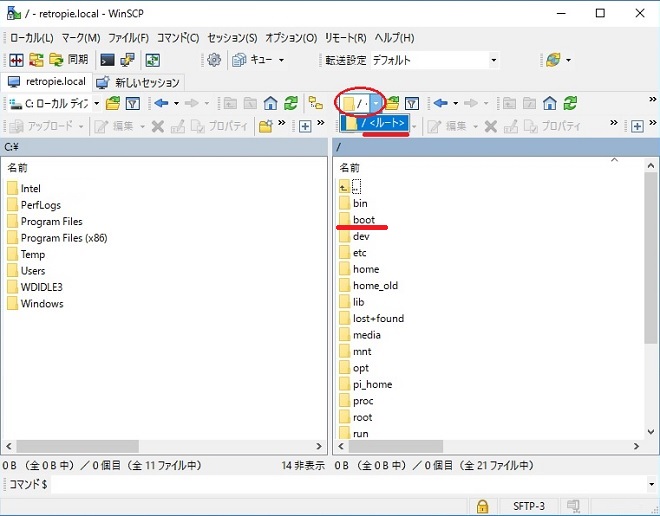
Task: Click the local New Folder icon
Action: click(266, 126)
